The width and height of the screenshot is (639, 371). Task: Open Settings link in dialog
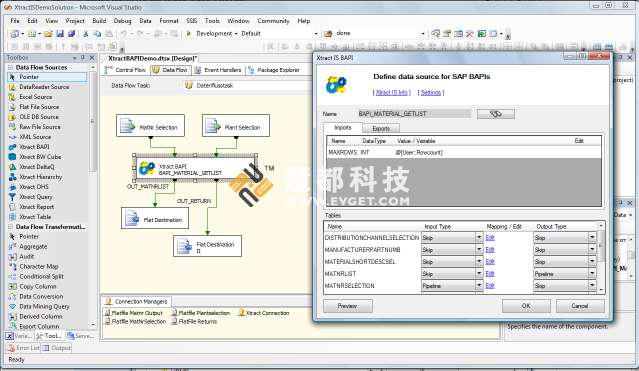431,93
